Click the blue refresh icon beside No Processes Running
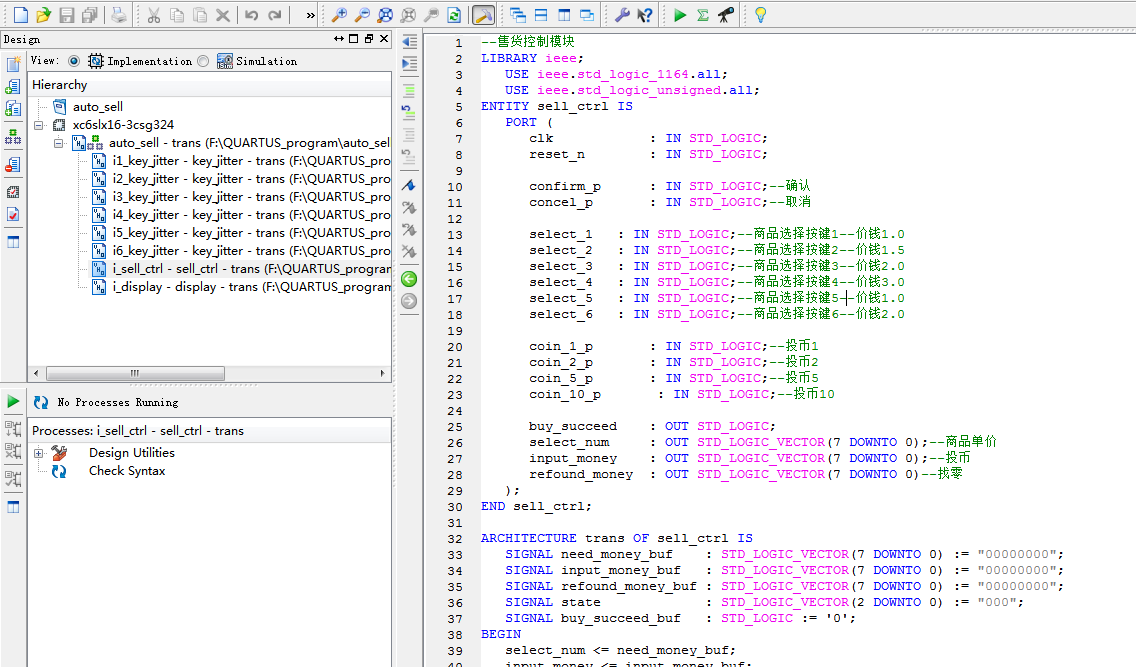 click(x=41, y=402)
